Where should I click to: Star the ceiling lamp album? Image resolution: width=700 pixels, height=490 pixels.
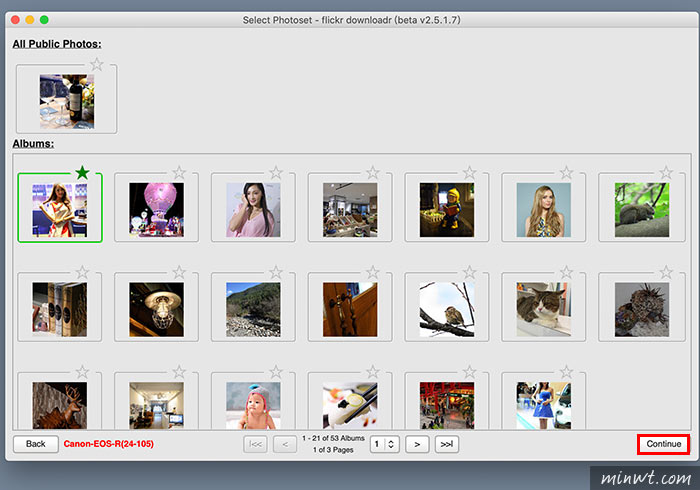pos(179,272)
